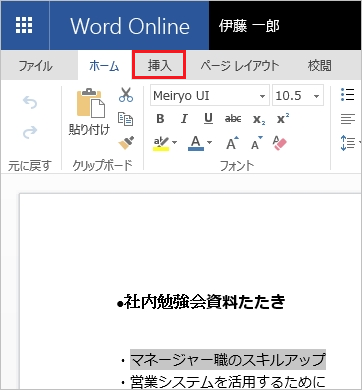Image resolution: width=362 pixels, height=390 pixels.
Task: Click the bullet list icon
Action: [348, 95]
